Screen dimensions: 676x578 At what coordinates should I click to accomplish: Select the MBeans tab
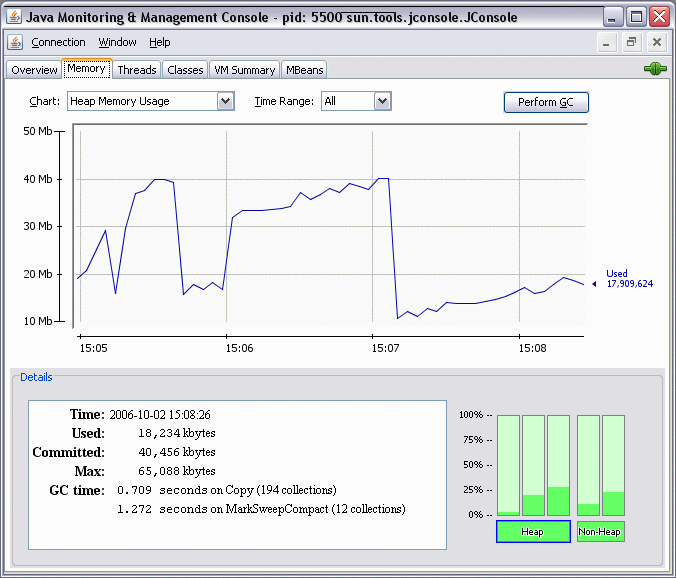tap(304, 70)
